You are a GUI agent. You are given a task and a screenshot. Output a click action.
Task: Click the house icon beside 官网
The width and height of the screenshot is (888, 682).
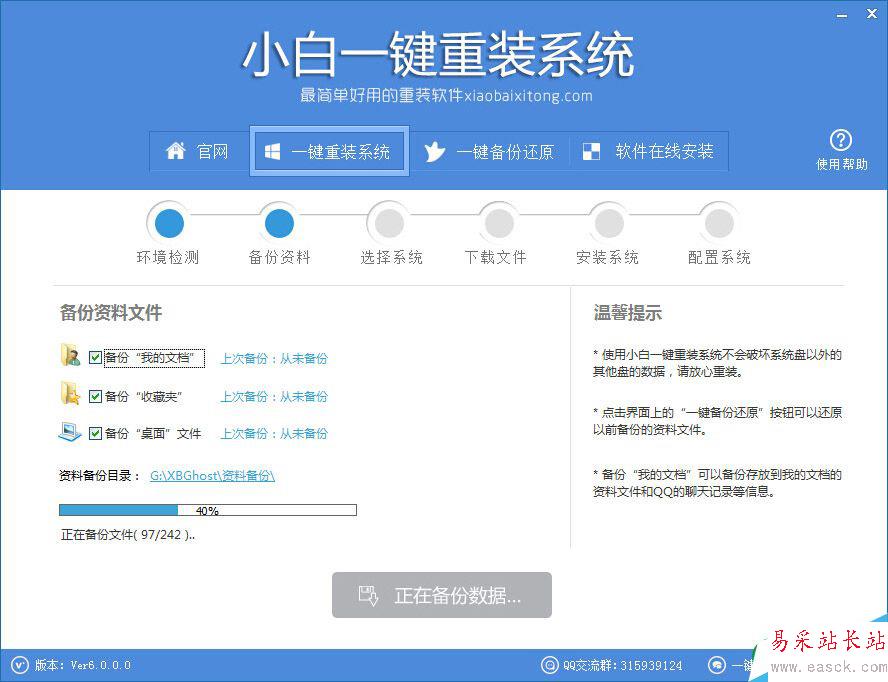176,151
